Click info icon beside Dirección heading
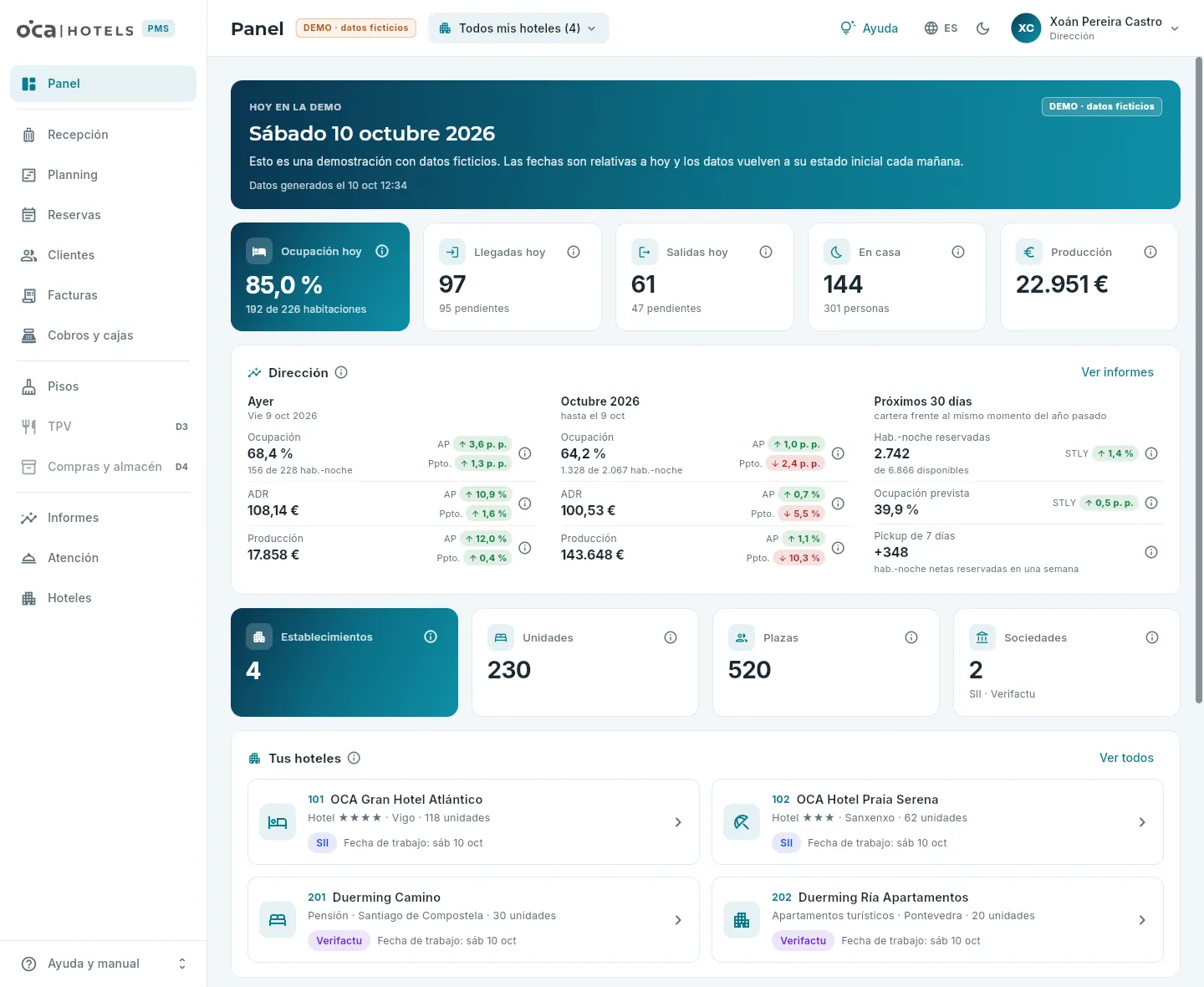Image resolution: width=1204 pixels, height=987 pixels. click(x=341, y=372)
